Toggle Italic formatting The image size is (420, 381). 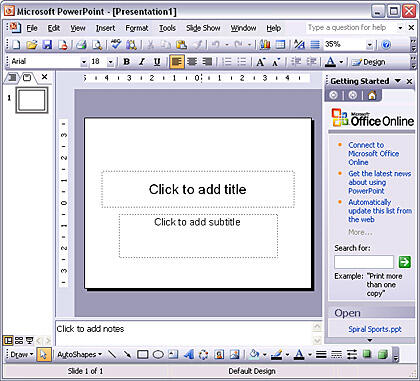142,62
